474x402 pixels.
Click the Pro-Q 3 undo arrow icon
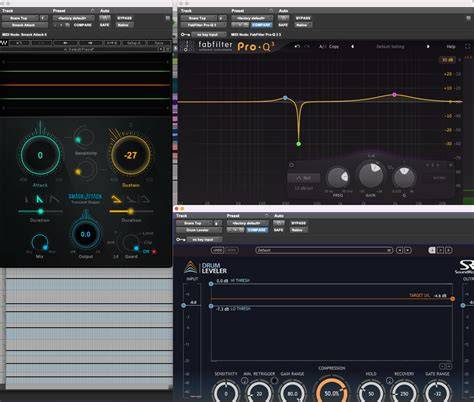coord(297,46)
